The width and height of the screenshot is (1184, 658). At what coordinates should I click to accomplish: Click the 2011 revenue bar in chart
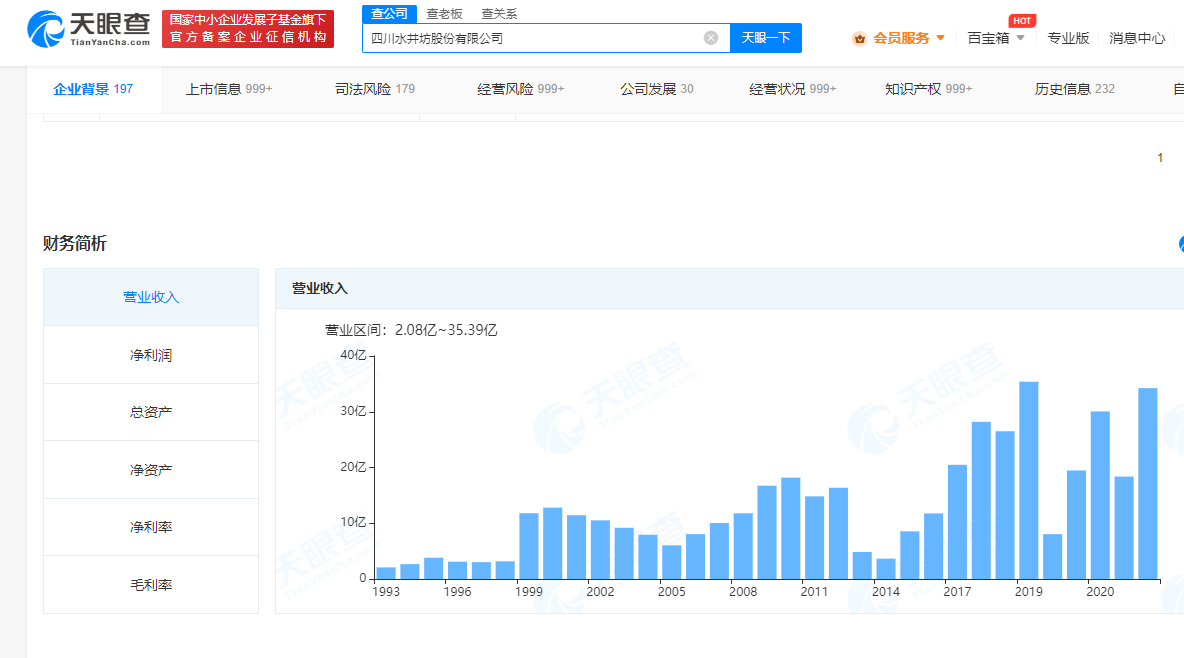click(x=814, y=538)
